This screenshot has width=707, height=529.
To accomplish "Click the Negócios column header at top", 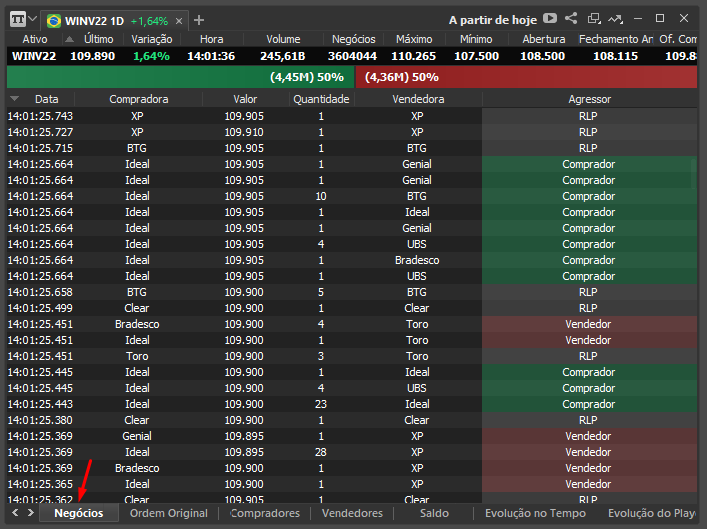I will click(x=354, y=39).
